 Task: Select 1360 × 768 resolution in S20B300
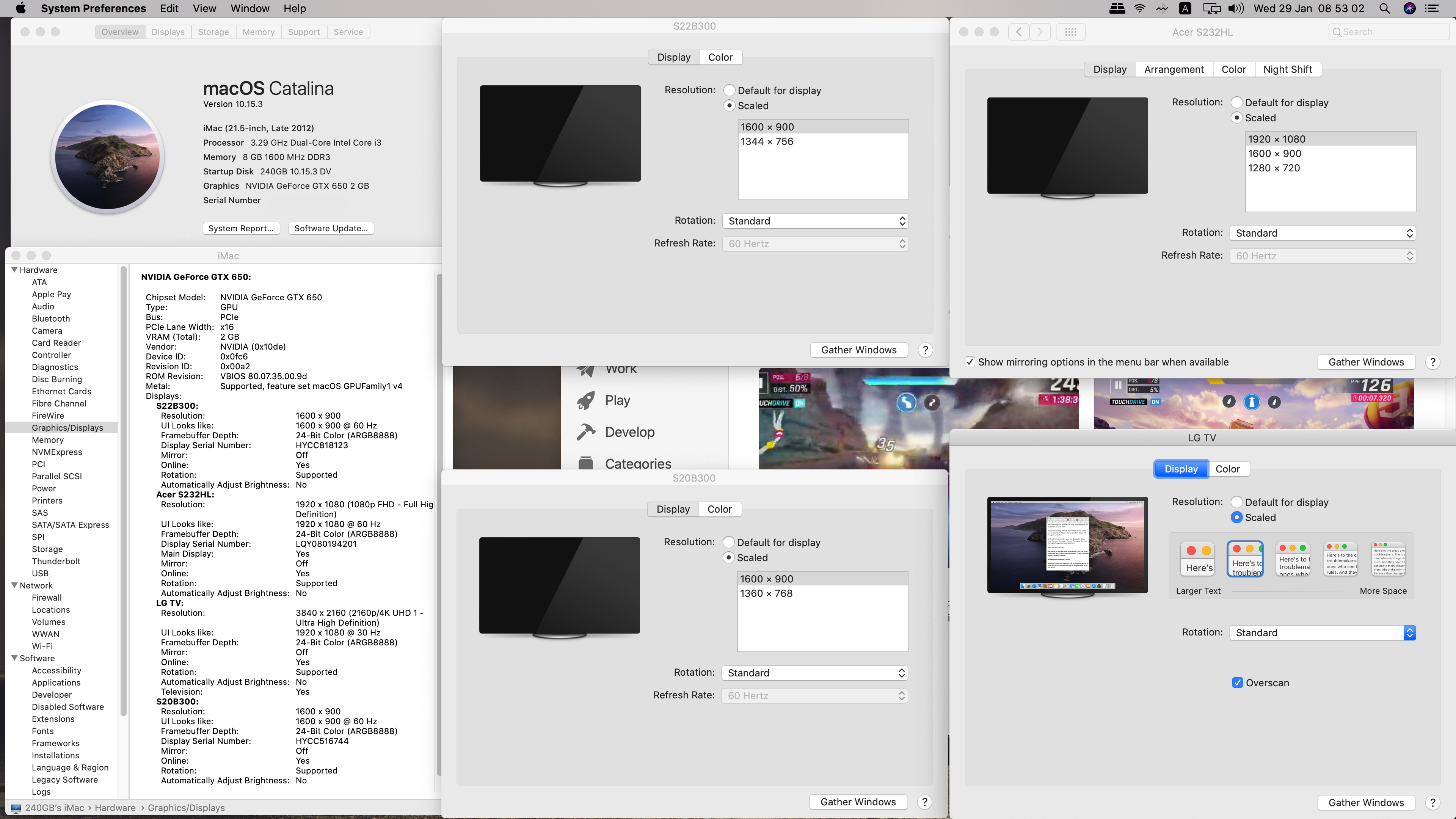tap(822, 593)
